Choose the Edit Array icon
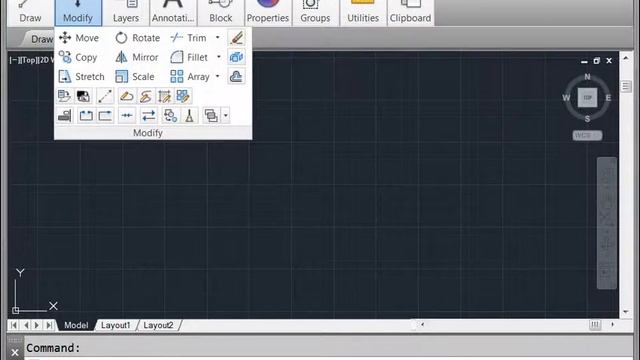The width and height of the screenshot is (640, 360). [183, 96]
